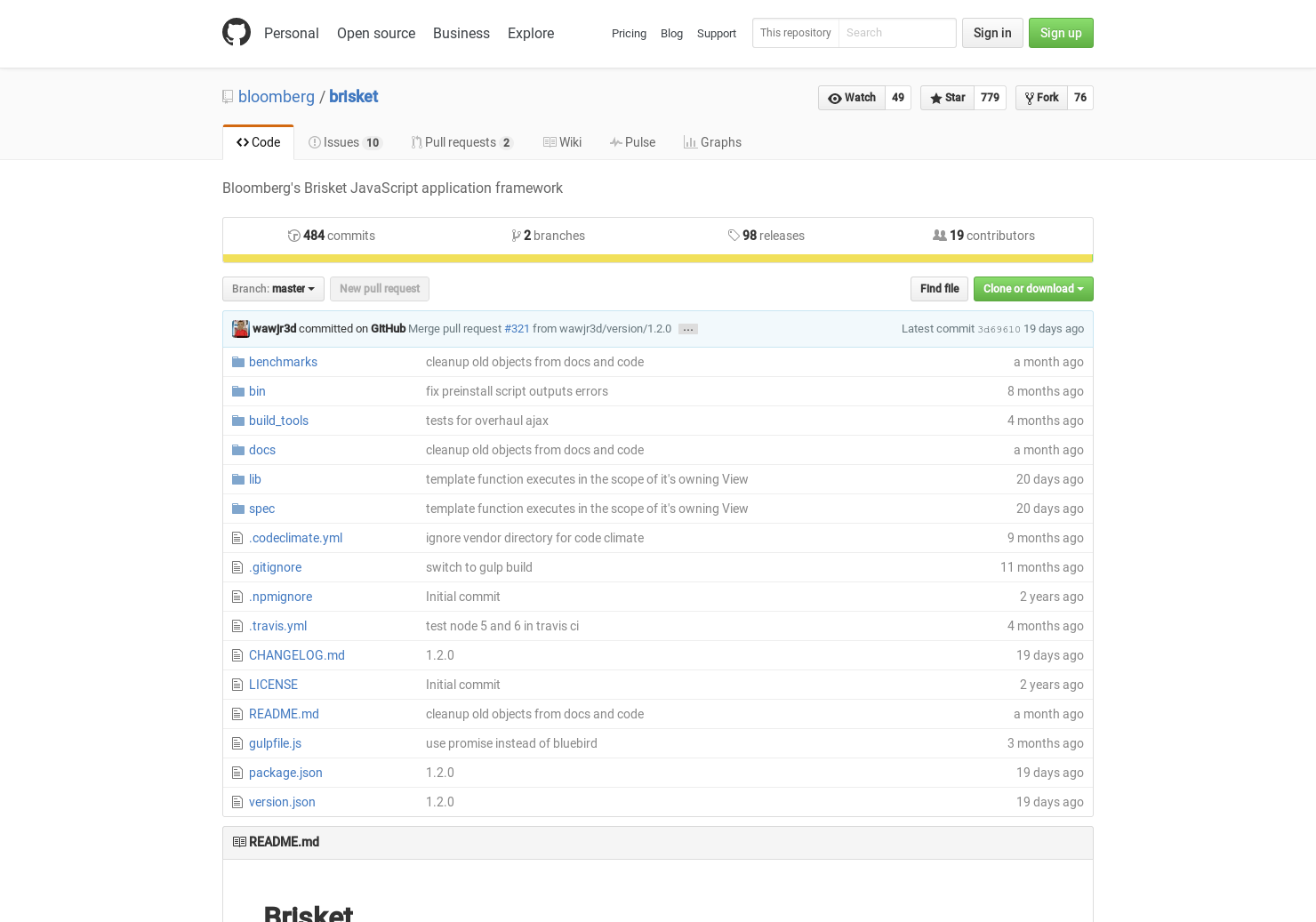This screenshot has width=1316, height=922.
Task: Open the Support link
Action: [x=717, y=34]
